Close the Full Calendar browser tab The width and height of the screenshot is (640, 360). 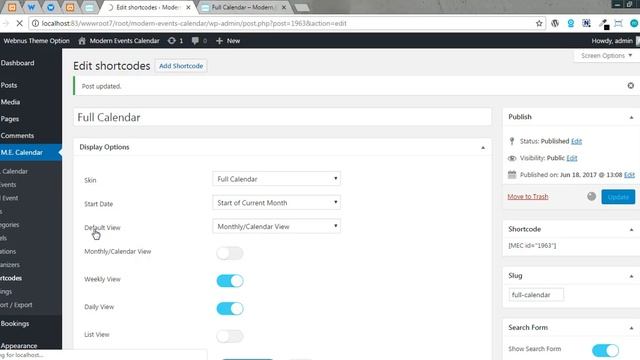tap(284, 7)
